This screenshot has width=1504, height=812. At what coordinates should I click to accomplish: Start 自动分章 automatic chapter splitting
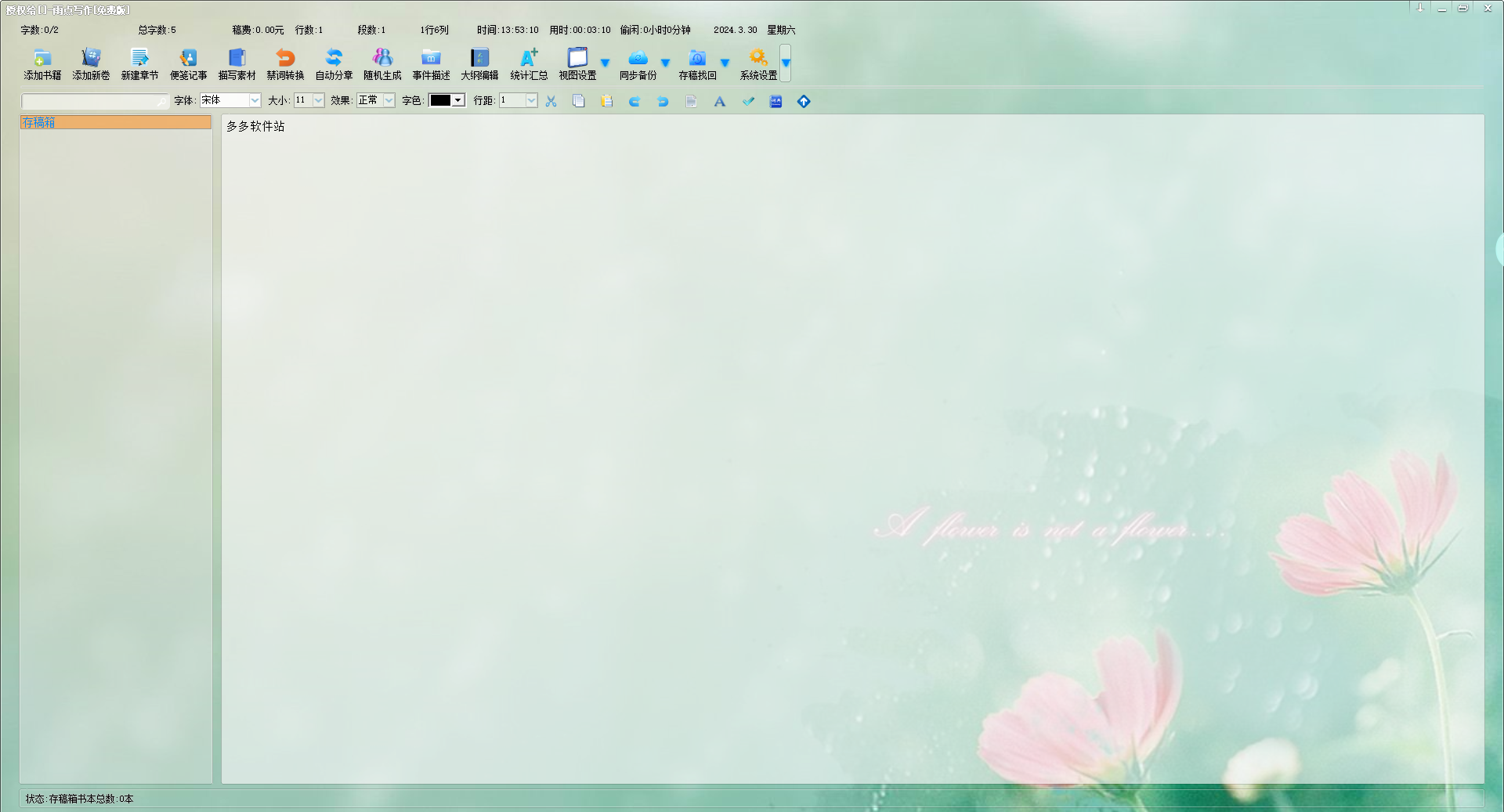pos(334,64)
